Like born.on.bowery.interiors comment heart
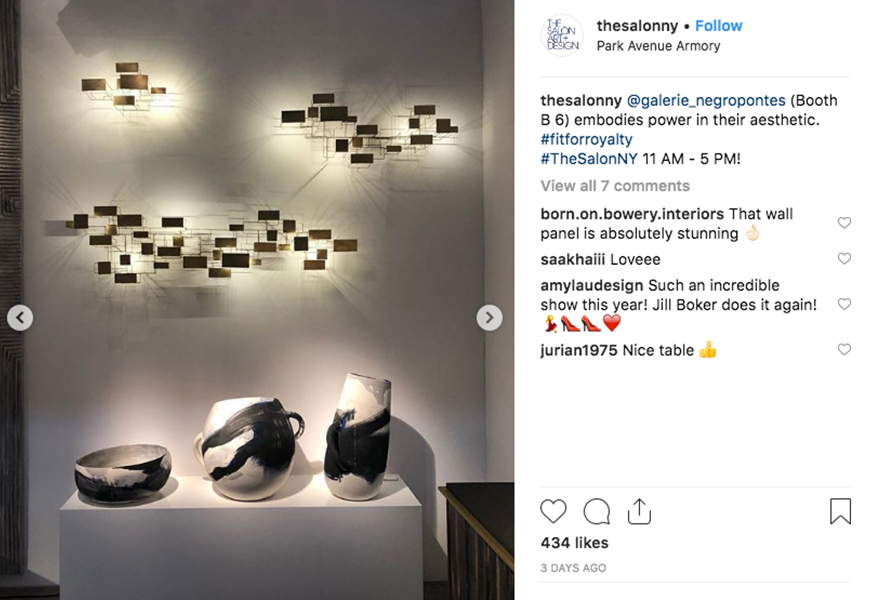The image size is (870, 600). pyautogui.click(x=844, y=223)
